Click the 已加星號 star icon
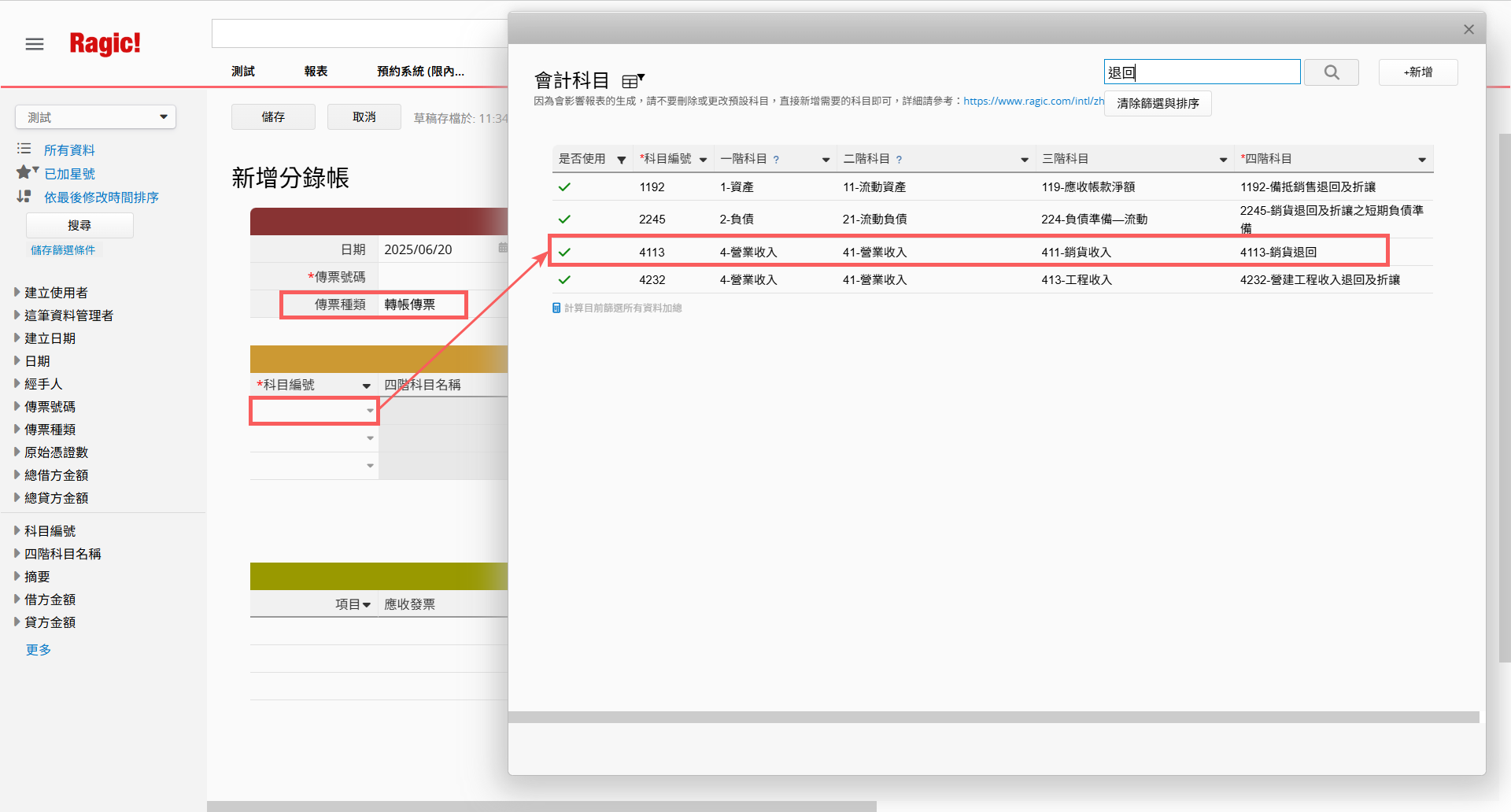This screenshot has height=812, width=1511. click(25, 172)
